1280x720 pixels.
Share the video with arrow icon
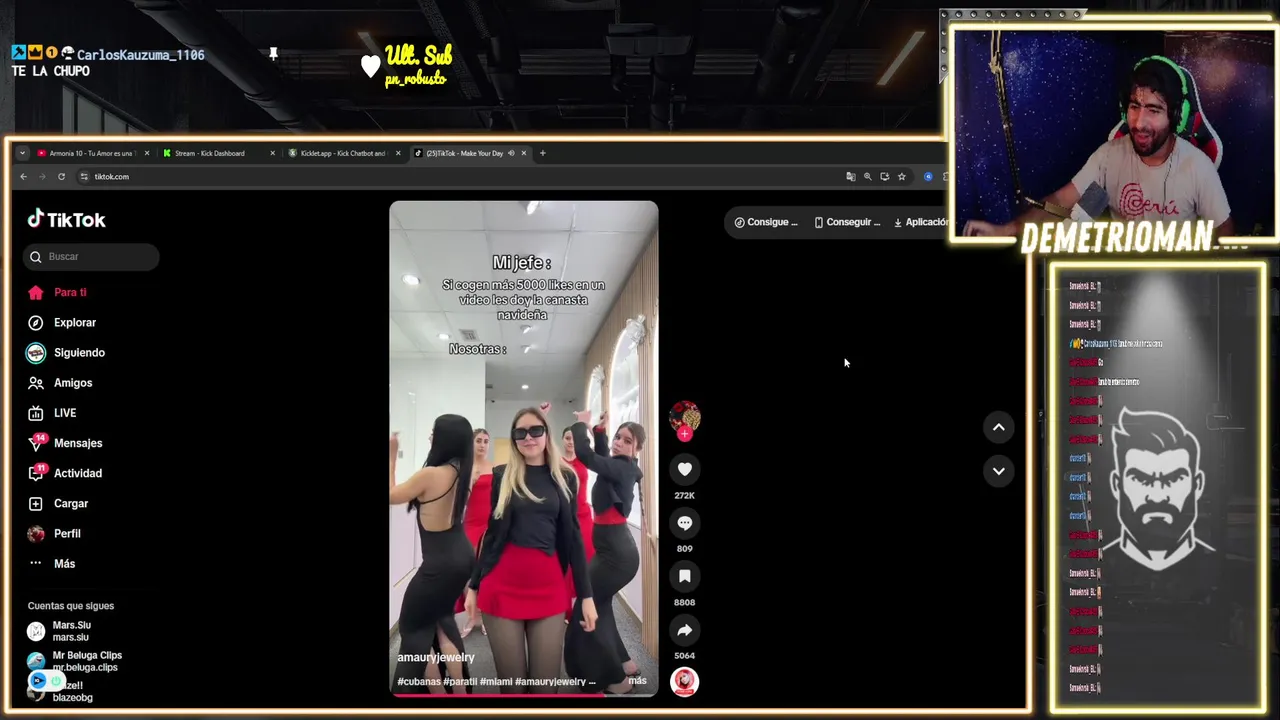pos(684,630)
